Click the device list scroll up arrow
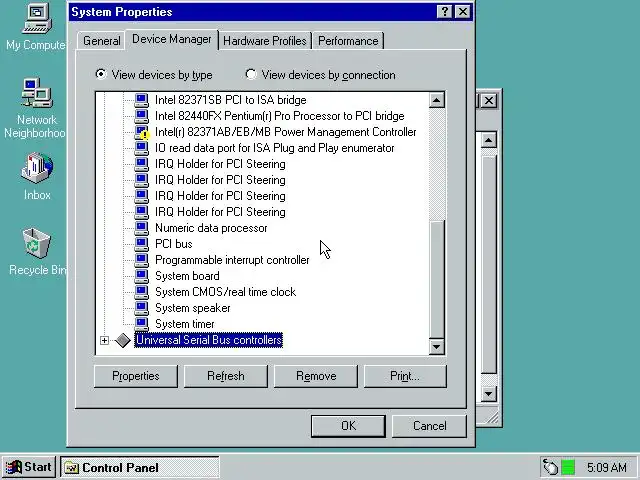The width and height of the screenshot is (640, 480). coord(436,100)
